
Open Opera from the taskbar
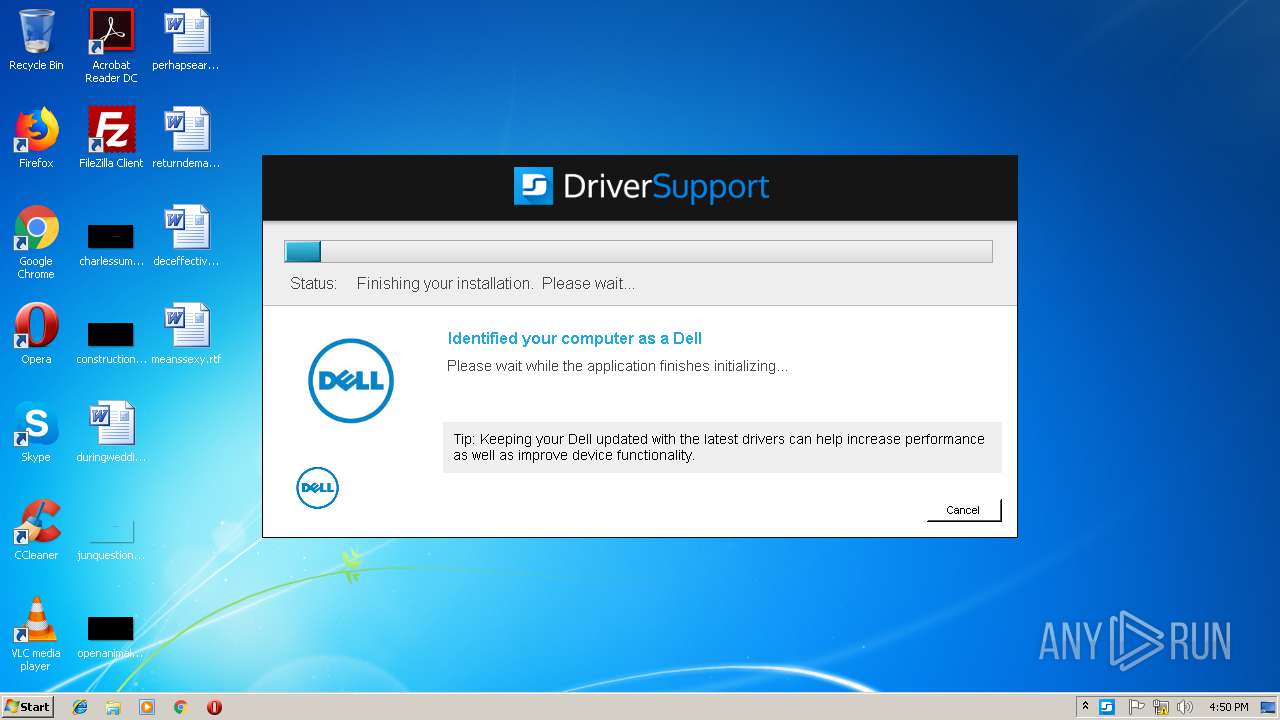click(x=214, y=707)
